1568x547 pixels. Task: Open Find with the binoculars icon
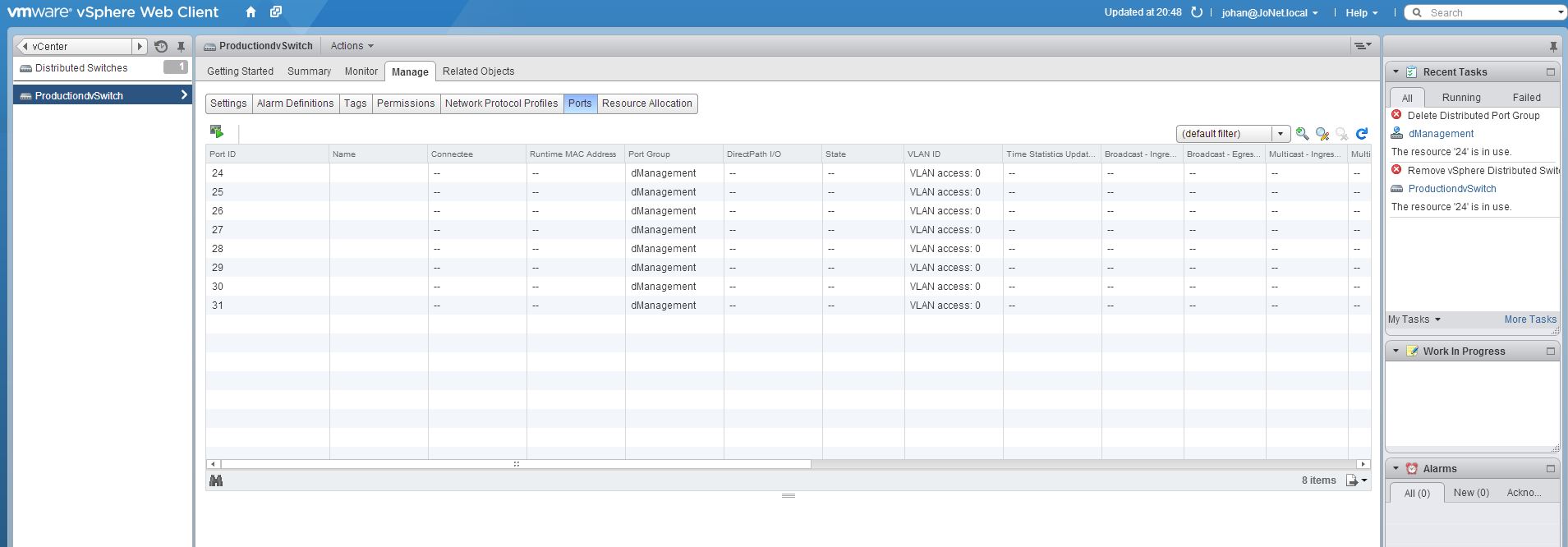click(x=216, y=480)
